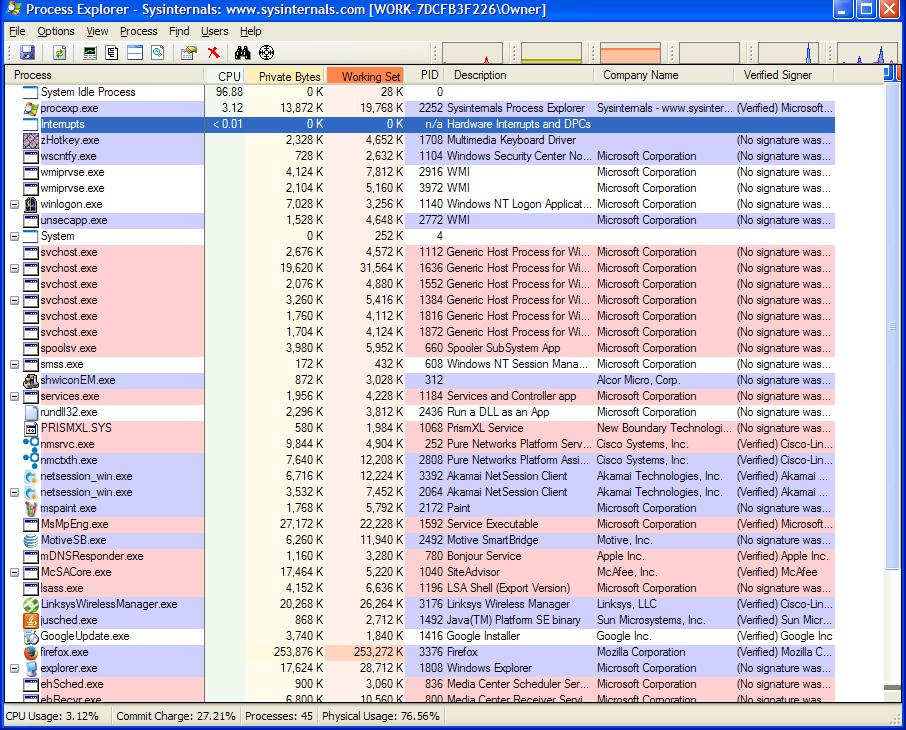Sort by the Process column header
The image size is (906, 730).
(x=105, y=75)
